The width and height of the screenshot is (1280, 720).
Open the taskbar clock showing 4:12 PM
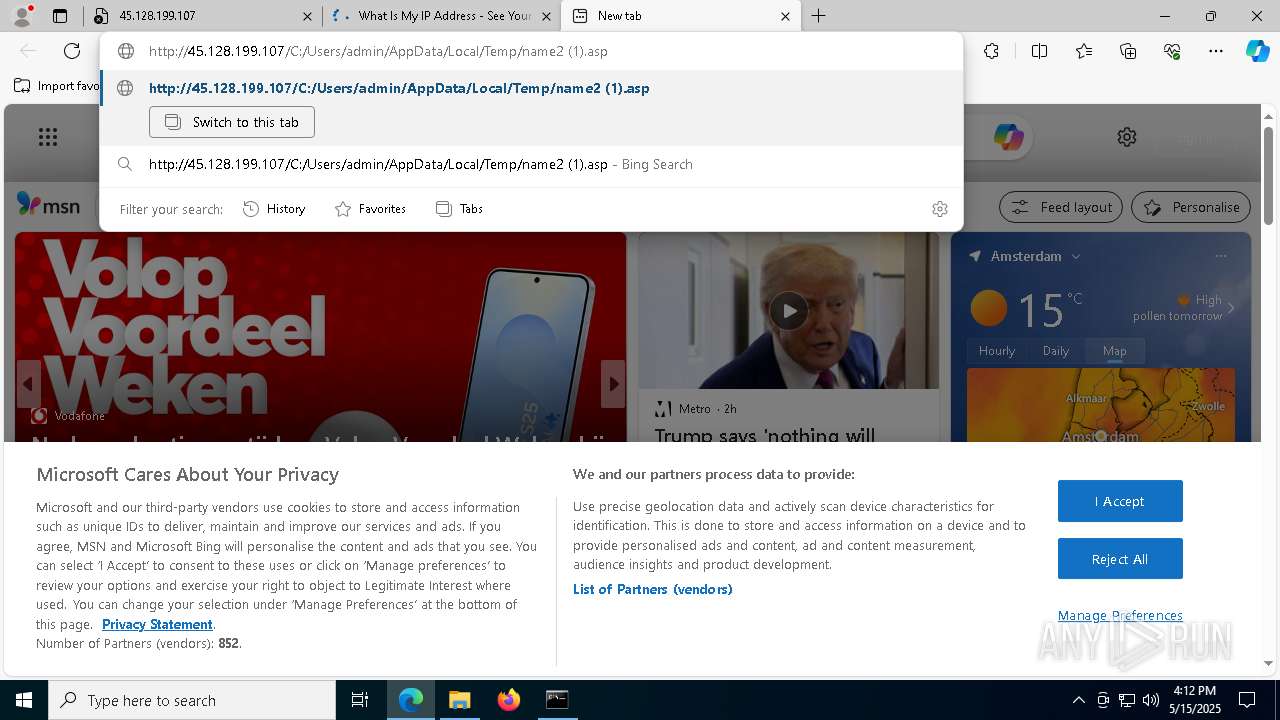pyautogui.click(x=1194, y=700)
